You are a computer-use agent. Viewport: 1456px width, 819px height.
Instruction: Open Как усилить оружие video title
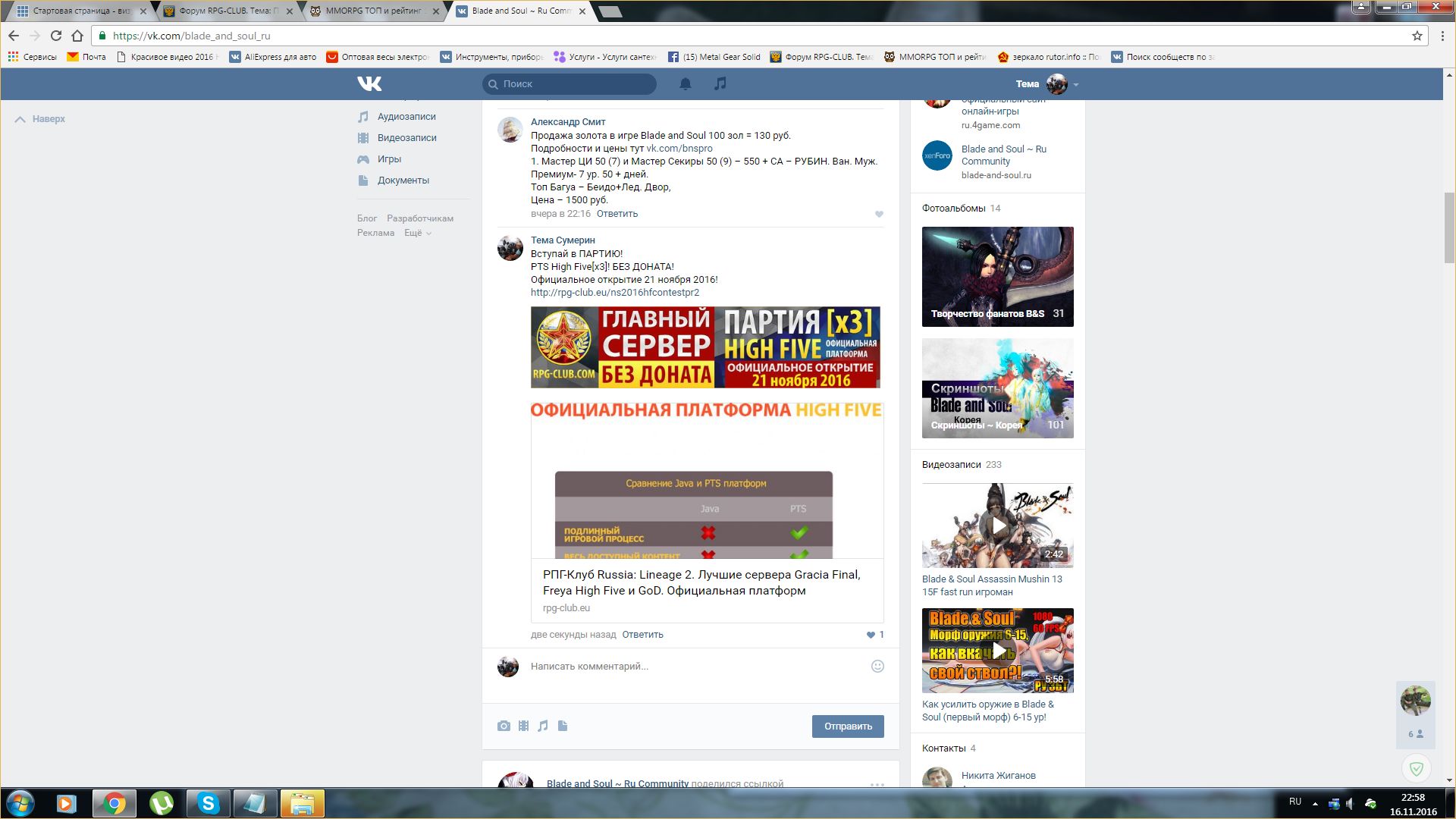[x=988, y=711]
